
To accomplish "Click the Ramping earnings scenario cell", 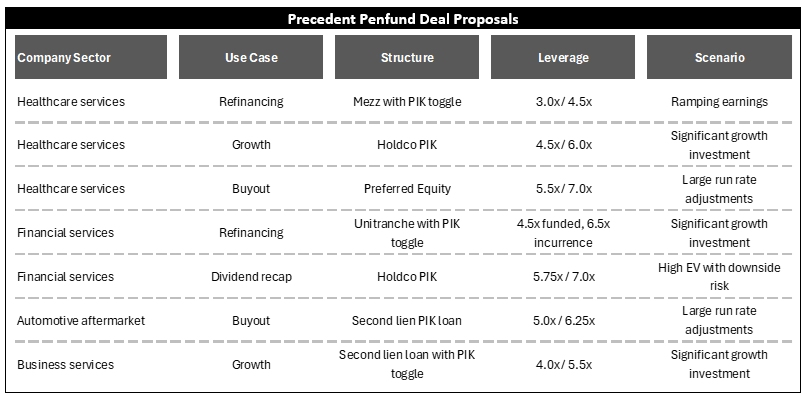I will (x=719, y=102).
